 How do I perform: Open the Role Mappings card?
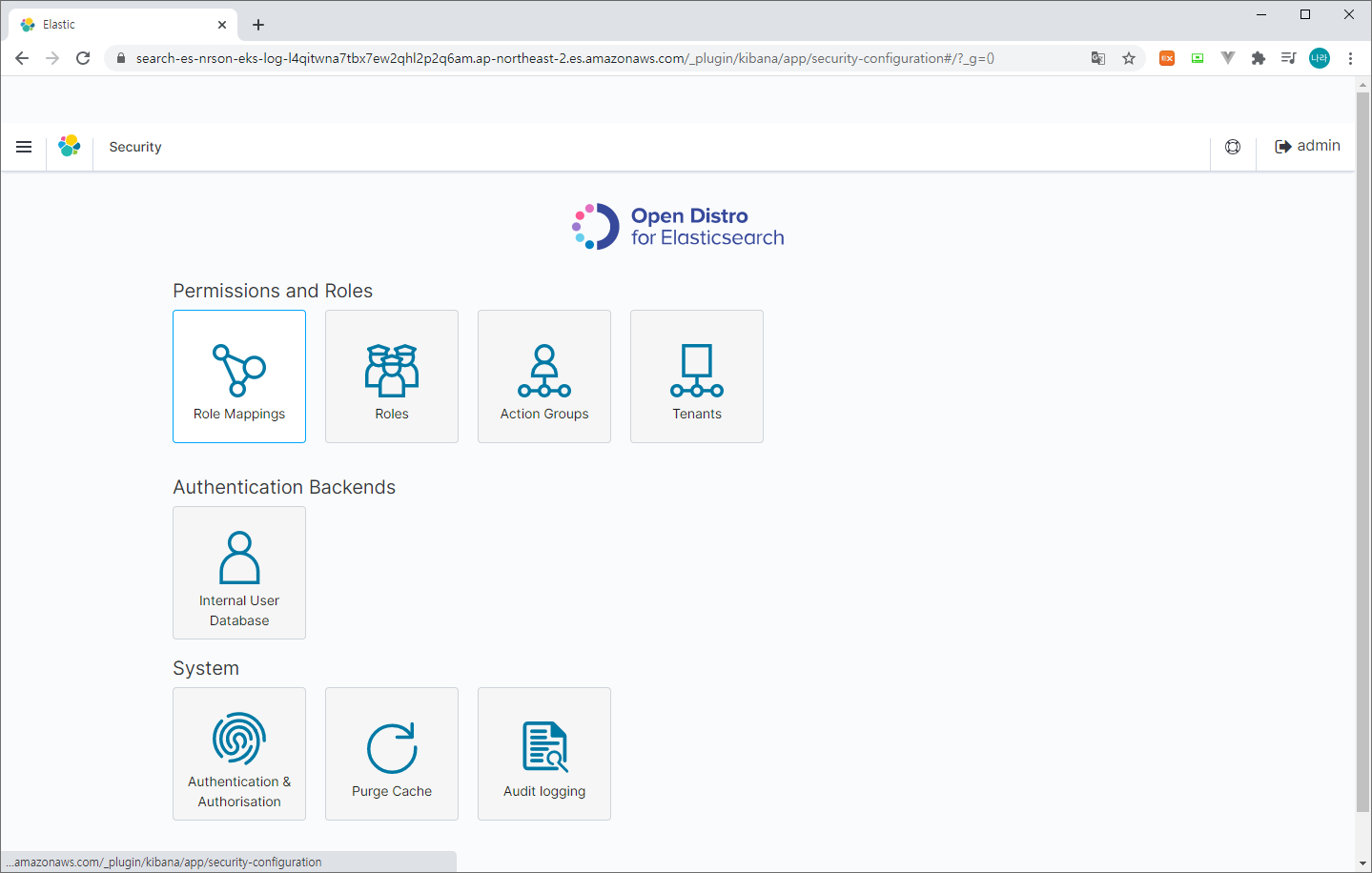[x=239, y=376]
